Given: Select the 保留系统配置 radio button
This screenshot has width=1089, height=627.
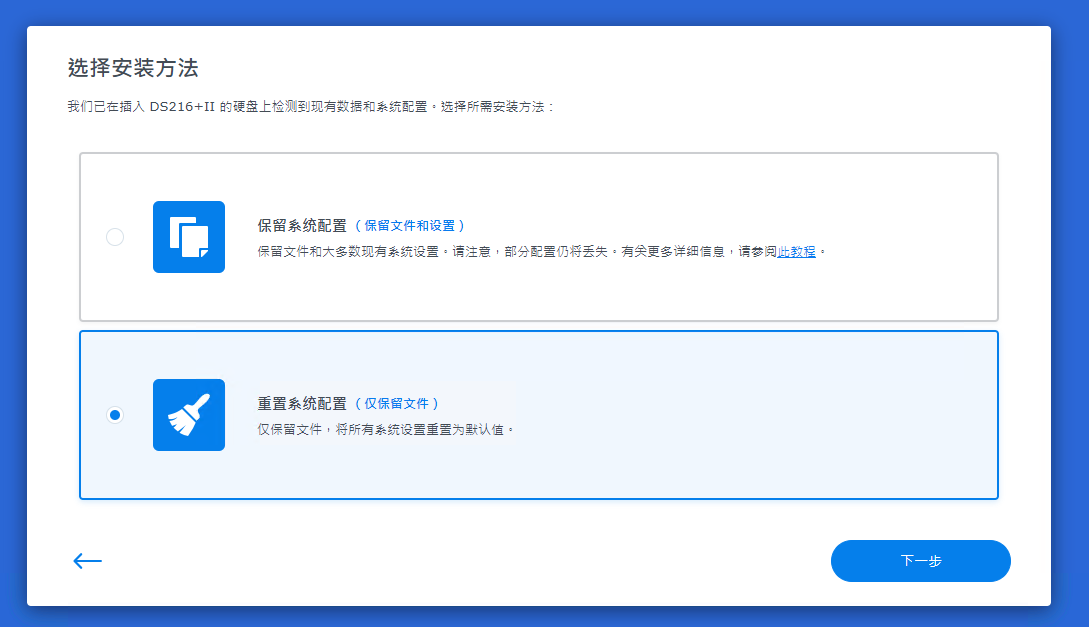Looking at the screenshot, I should 115,237.
